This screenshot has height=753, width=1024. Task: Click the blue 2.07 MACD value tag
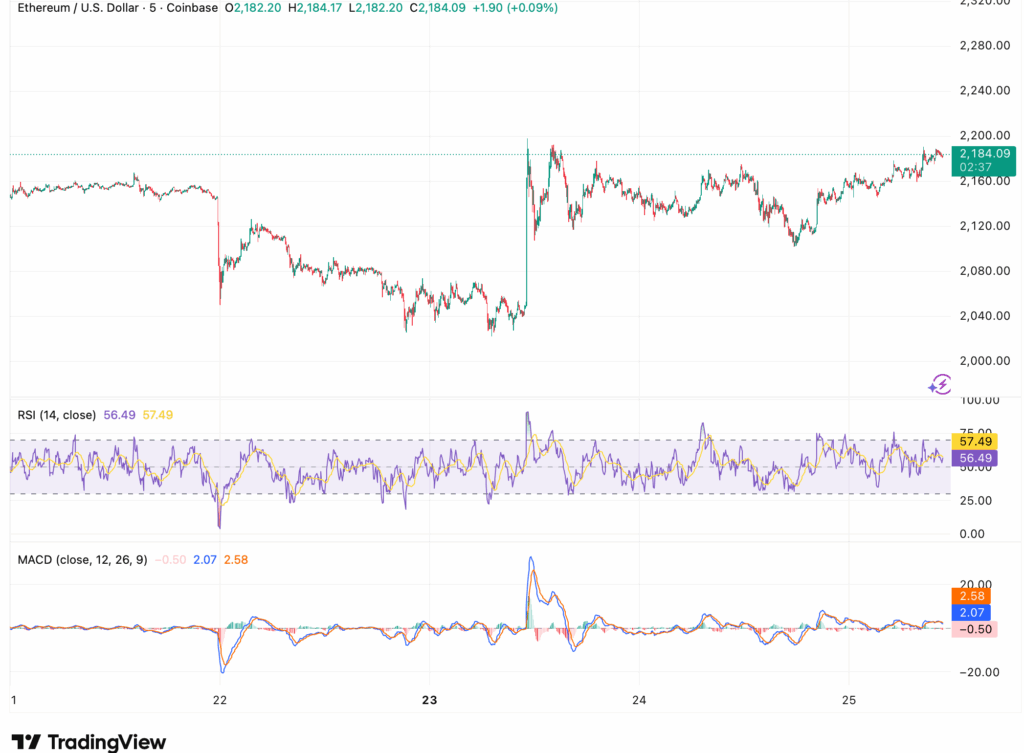(x=971, y=613)
